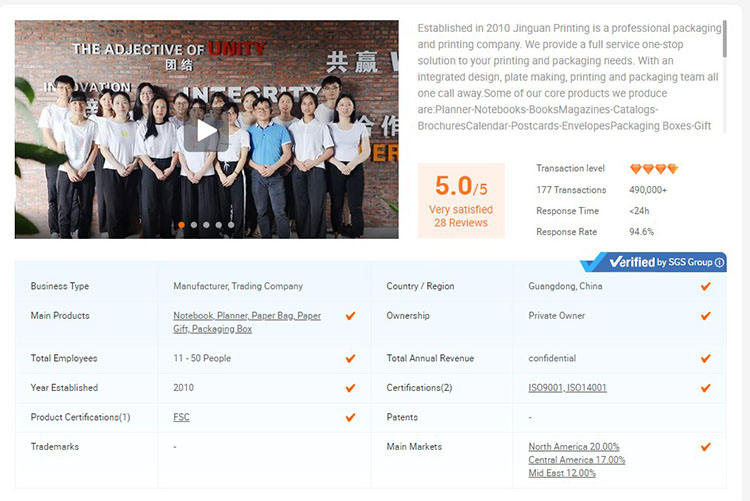Click the 28 Reviews text

coord(461,223)
